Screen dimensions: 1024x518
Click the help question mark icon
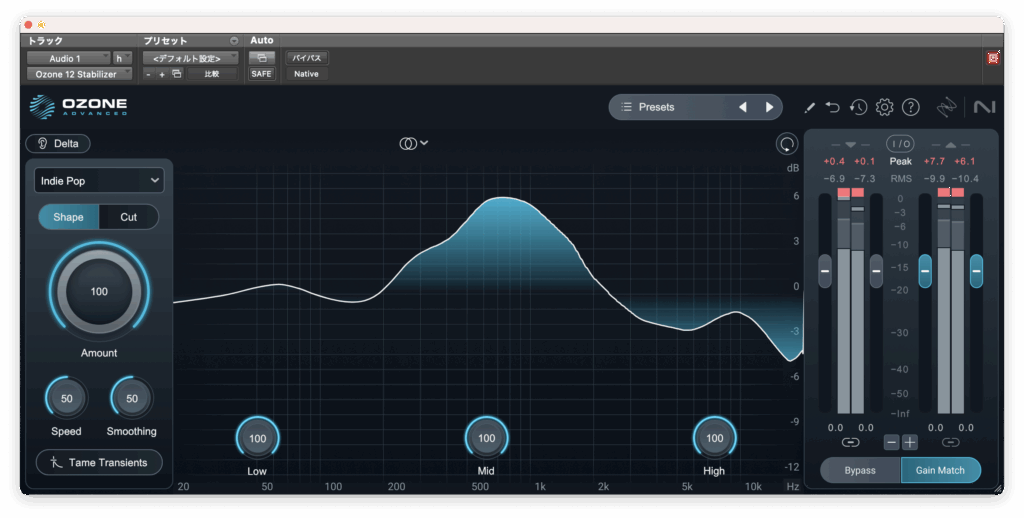click(x=910, y=107)
